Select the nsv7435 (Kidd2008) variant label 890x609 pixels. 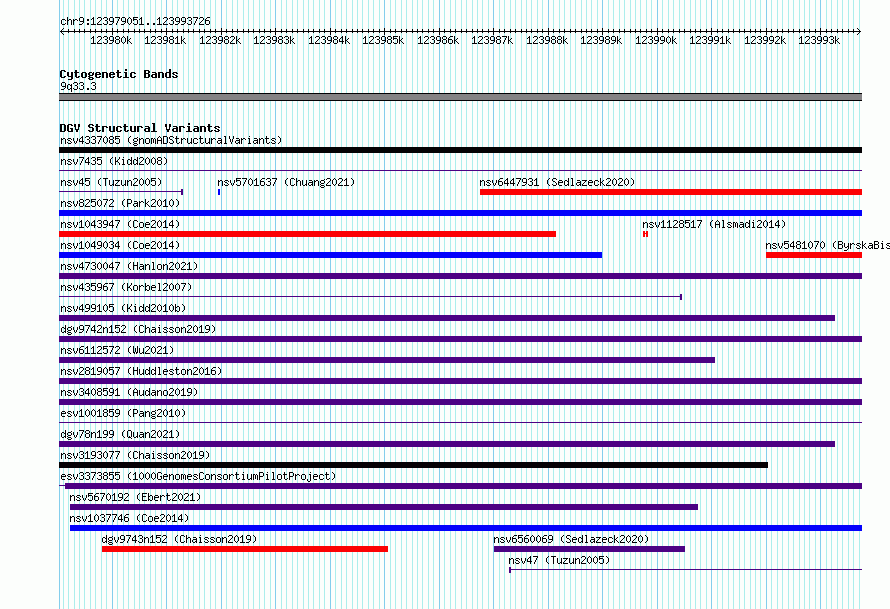[x=114, y=161]
